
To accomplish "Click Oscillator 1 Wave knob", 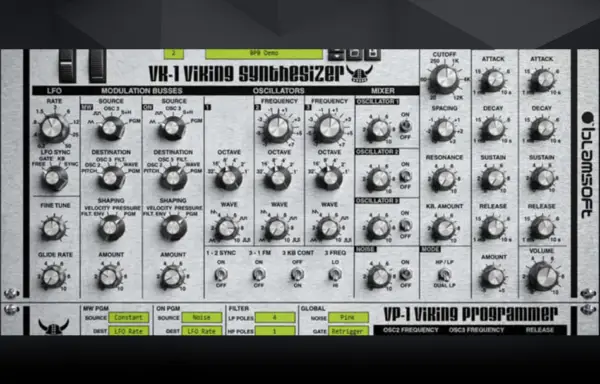I will pyautogui.click(x=227, y=228).
